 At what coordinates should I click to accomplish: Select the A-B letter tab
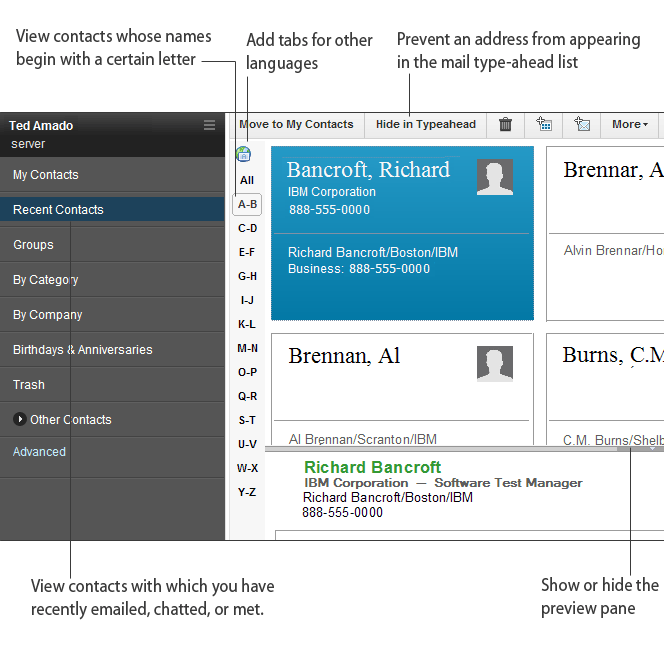point(247,204)
